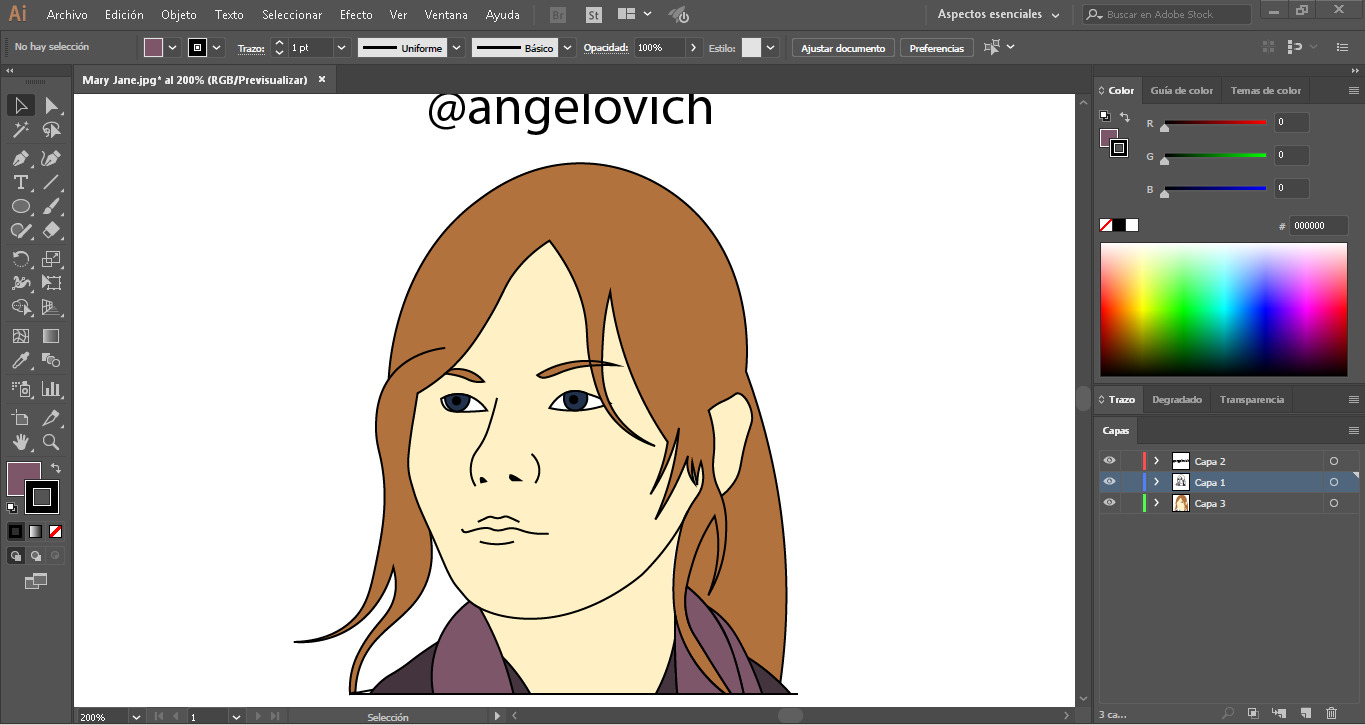The image size is (1365, 725).
Task: Activate solid Color mode in toolbox
Action: tap(15, 531)
